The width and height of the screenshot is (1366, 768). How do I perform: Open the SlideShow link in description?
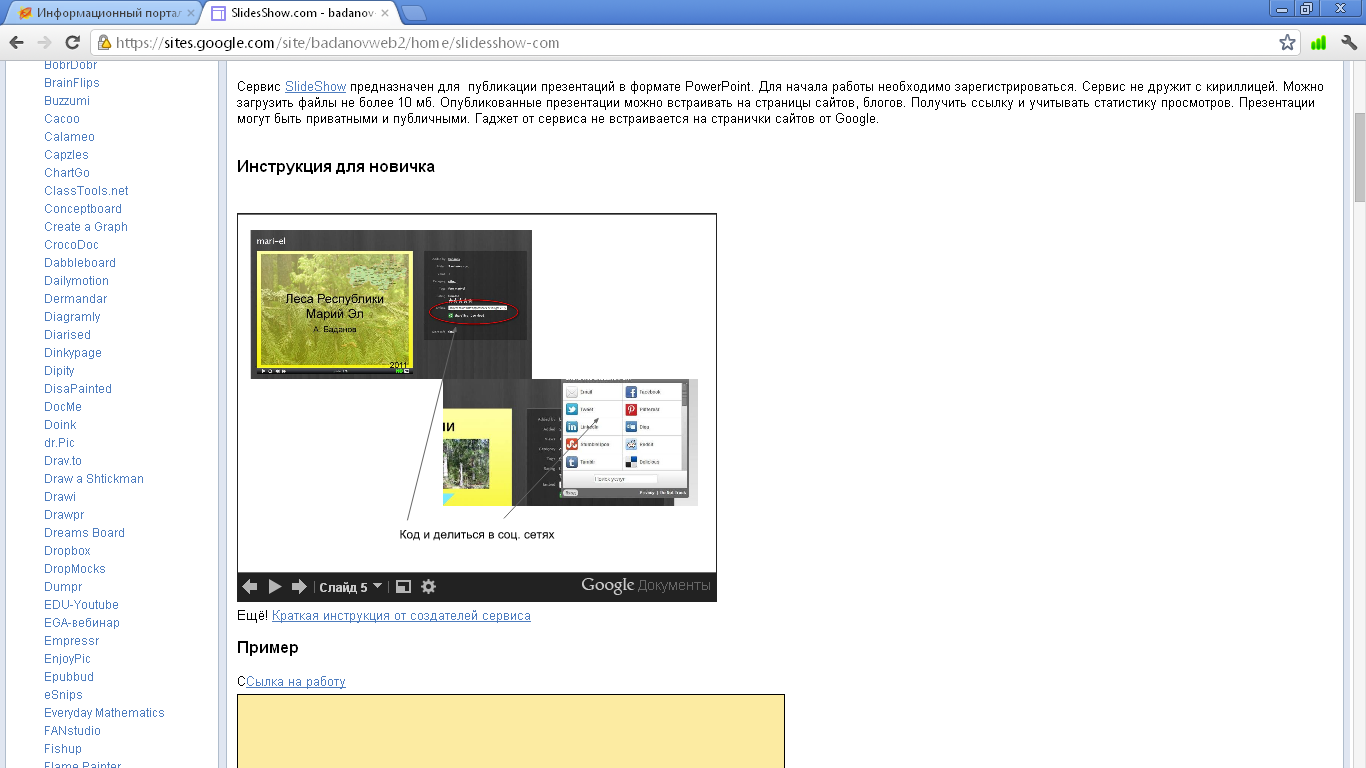pyautogui.click(x=315, y=87)
